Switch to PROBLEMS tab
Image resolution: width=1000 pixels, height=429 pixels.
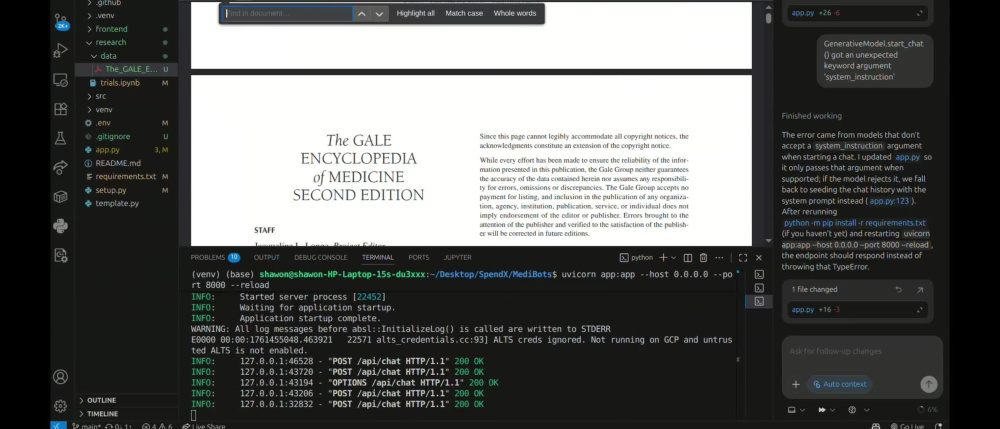(x=214, y=258)
